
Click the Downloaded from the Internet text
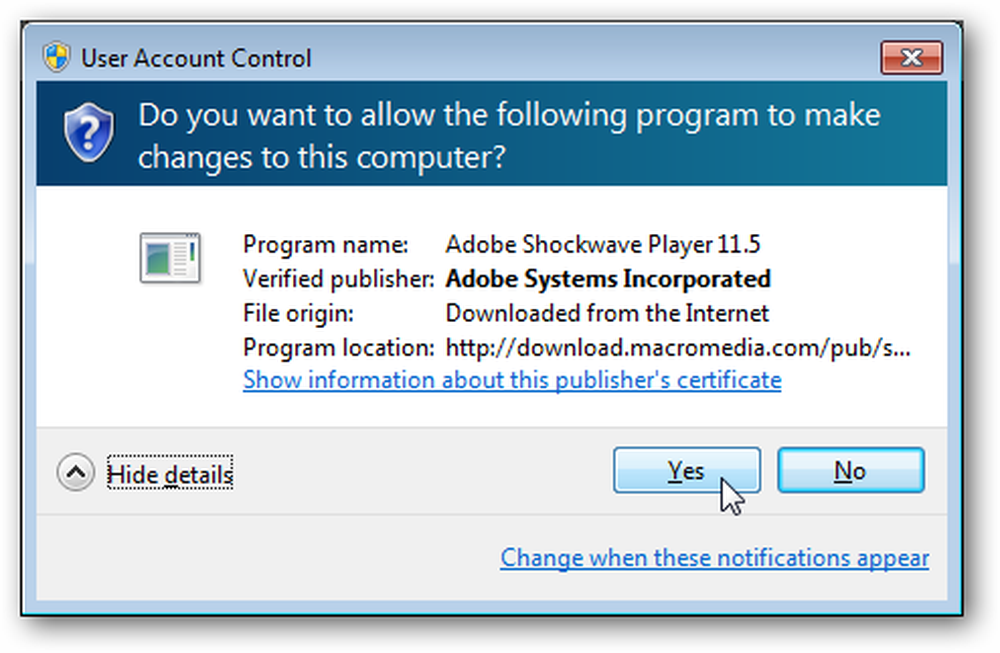point(607,313)
